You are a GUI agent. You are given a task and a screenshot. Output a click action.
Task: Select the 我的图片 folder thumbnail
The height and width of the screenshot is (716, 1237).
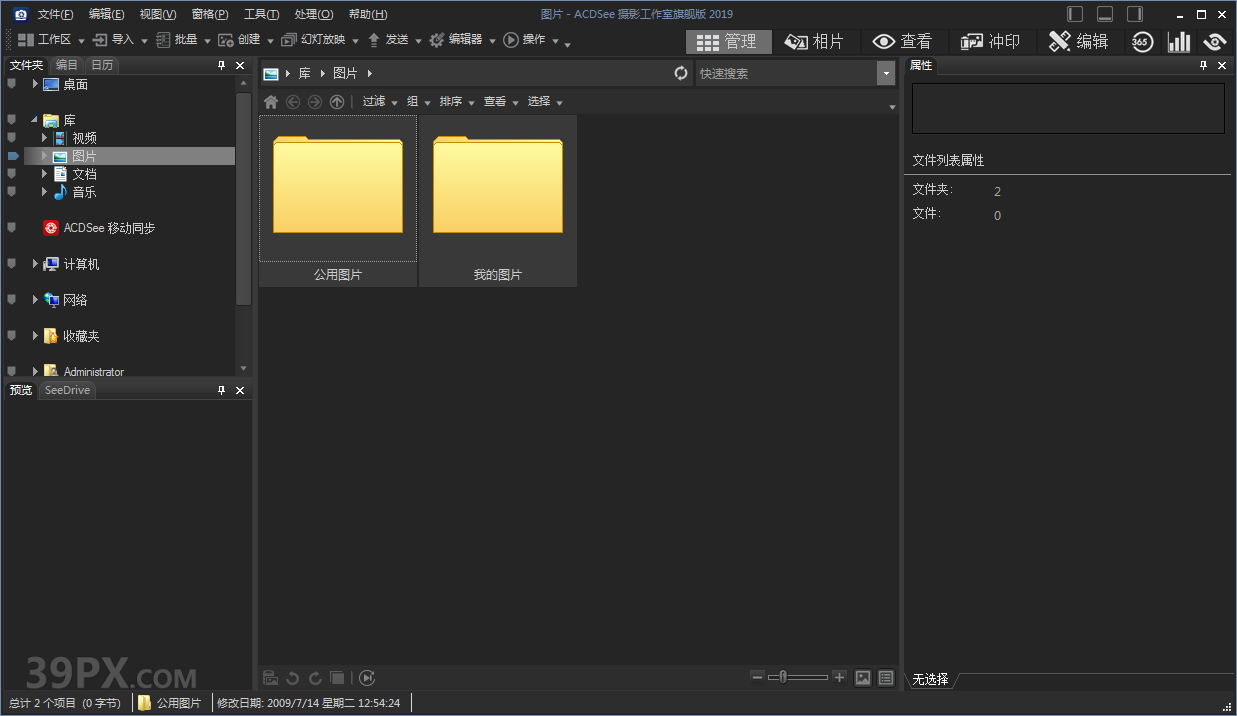pyautogui.click(x=498, y=201)
